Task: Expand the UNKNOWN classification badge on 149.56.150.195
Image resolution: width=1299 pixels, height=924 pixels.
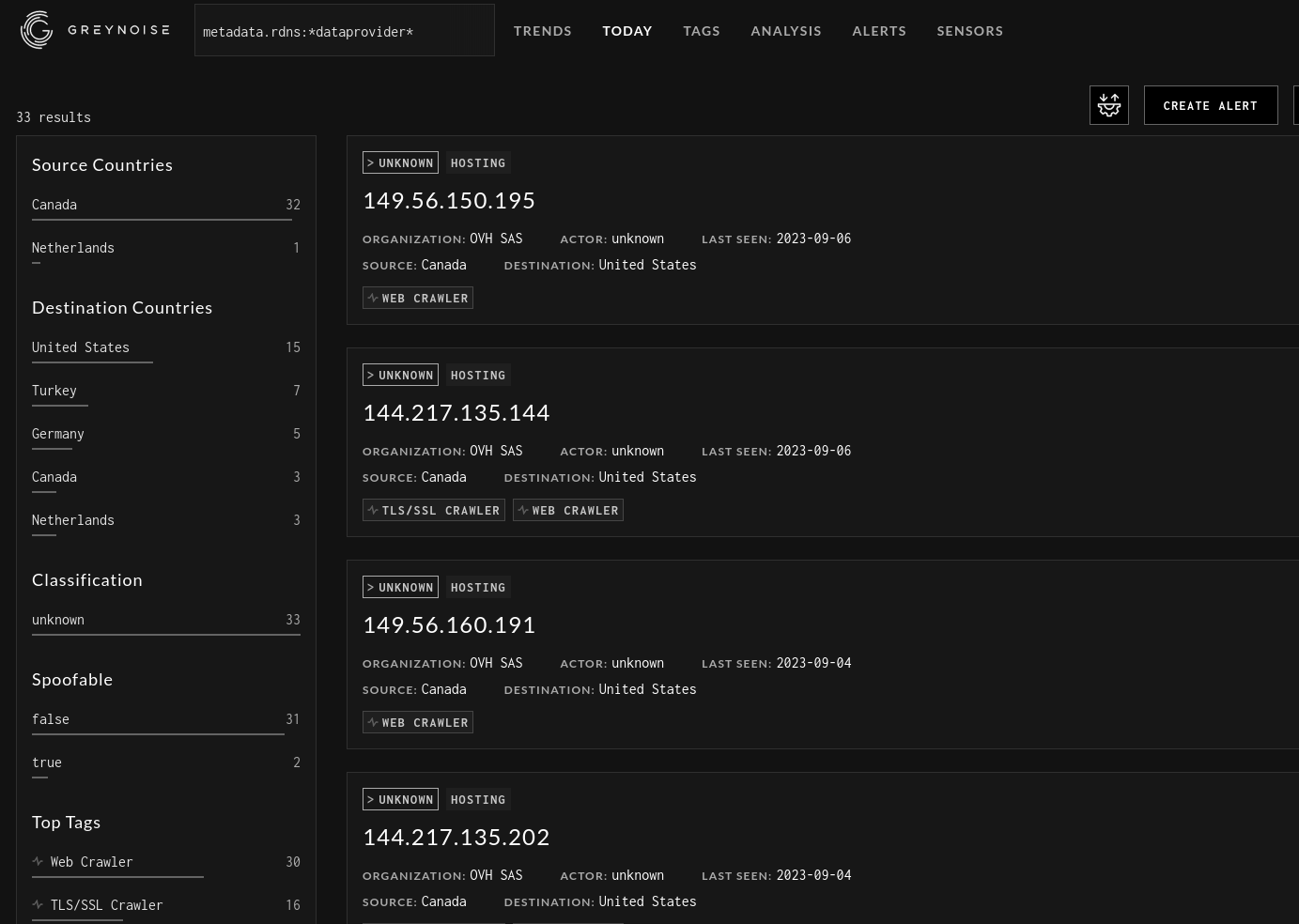Action: [x=400, y=162]
